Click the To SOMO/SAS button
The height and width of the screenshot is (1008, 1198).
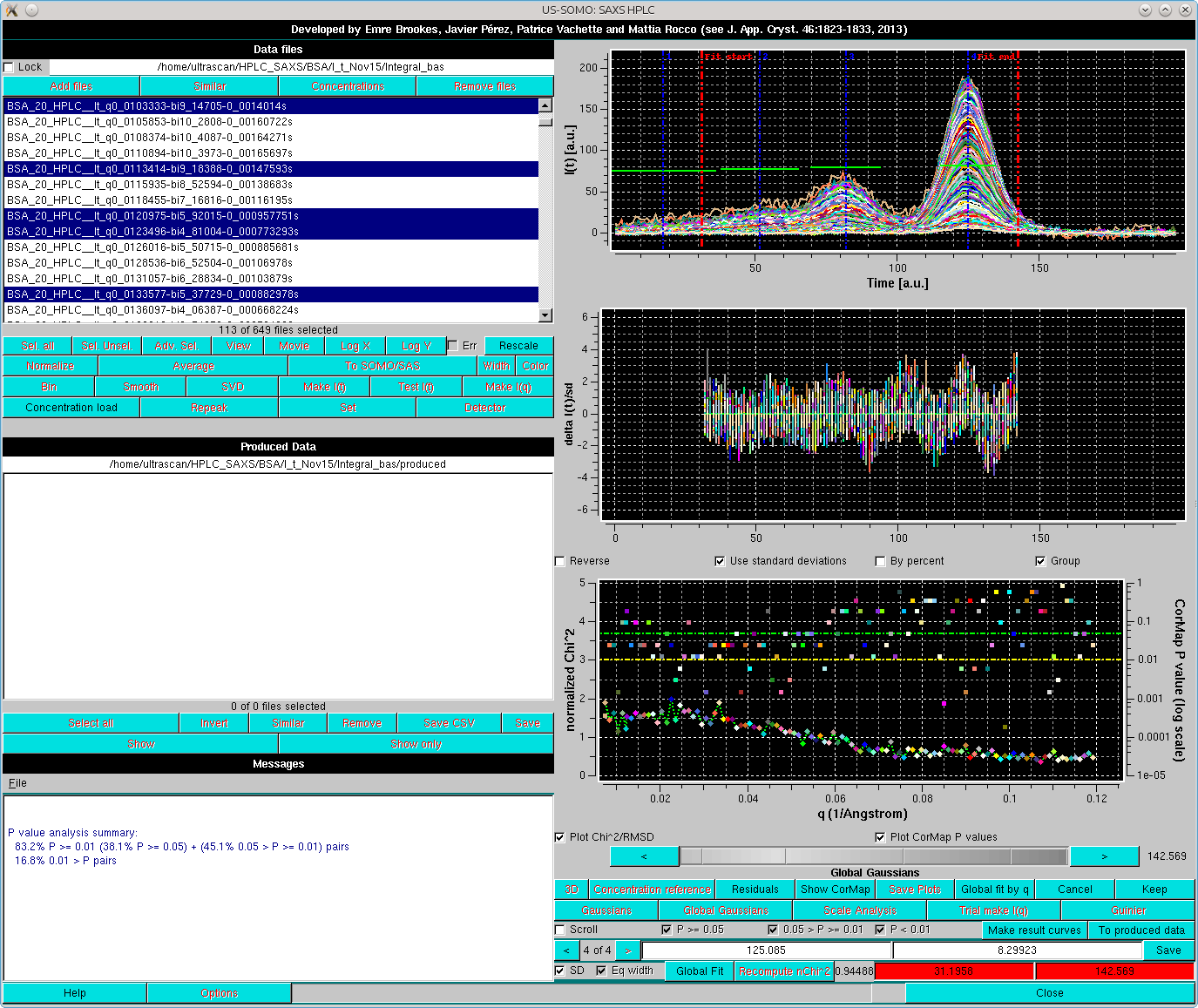[383, 366]
